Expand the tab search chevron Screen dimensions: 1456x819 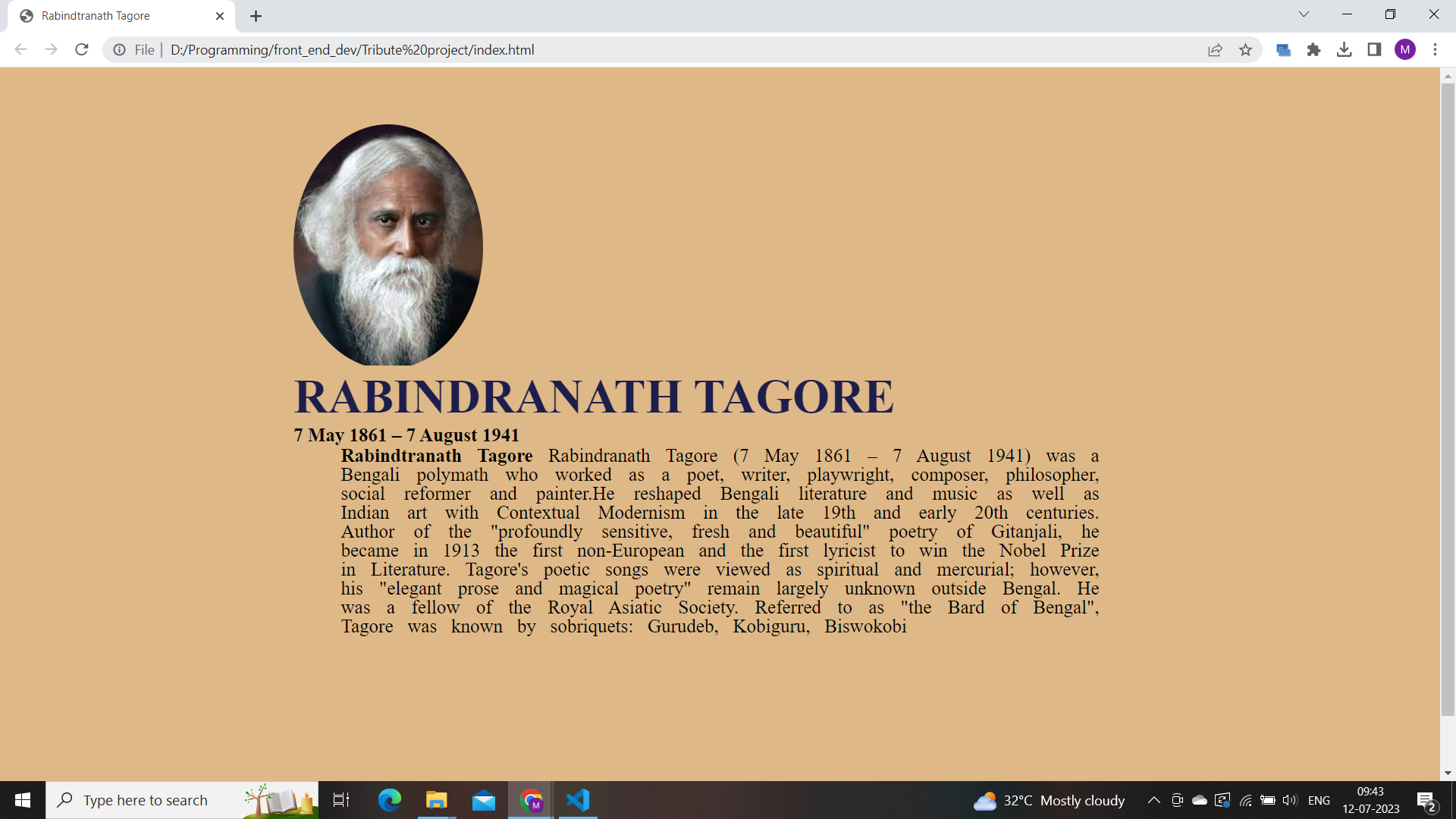pos(1304,14)
